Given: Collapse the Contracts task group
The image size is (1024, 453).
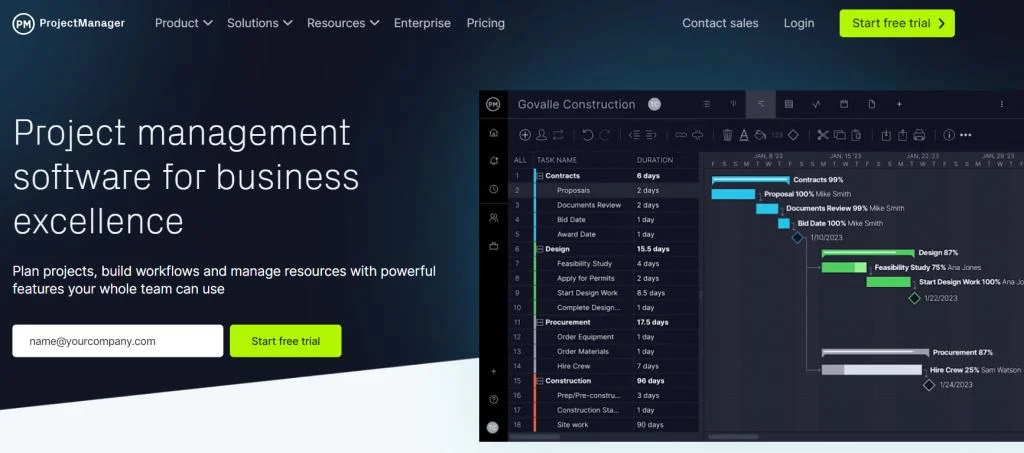Looking at the screenshot, I should coord(540,176).
